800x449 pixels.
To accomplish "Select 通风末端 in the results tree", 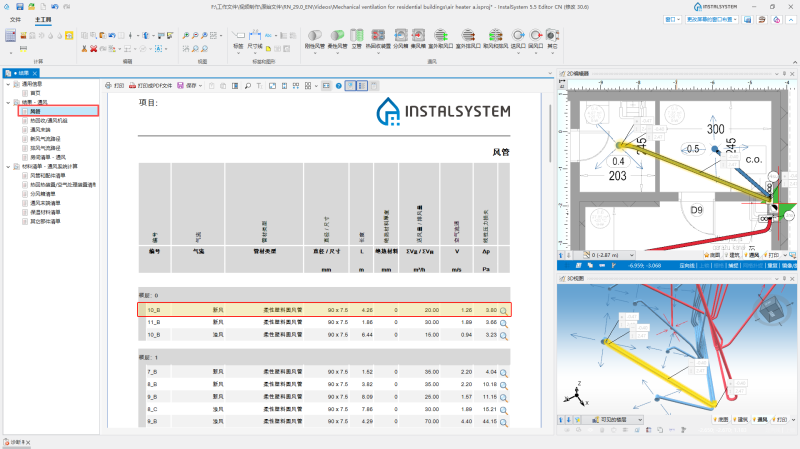I will pos(40,130).
